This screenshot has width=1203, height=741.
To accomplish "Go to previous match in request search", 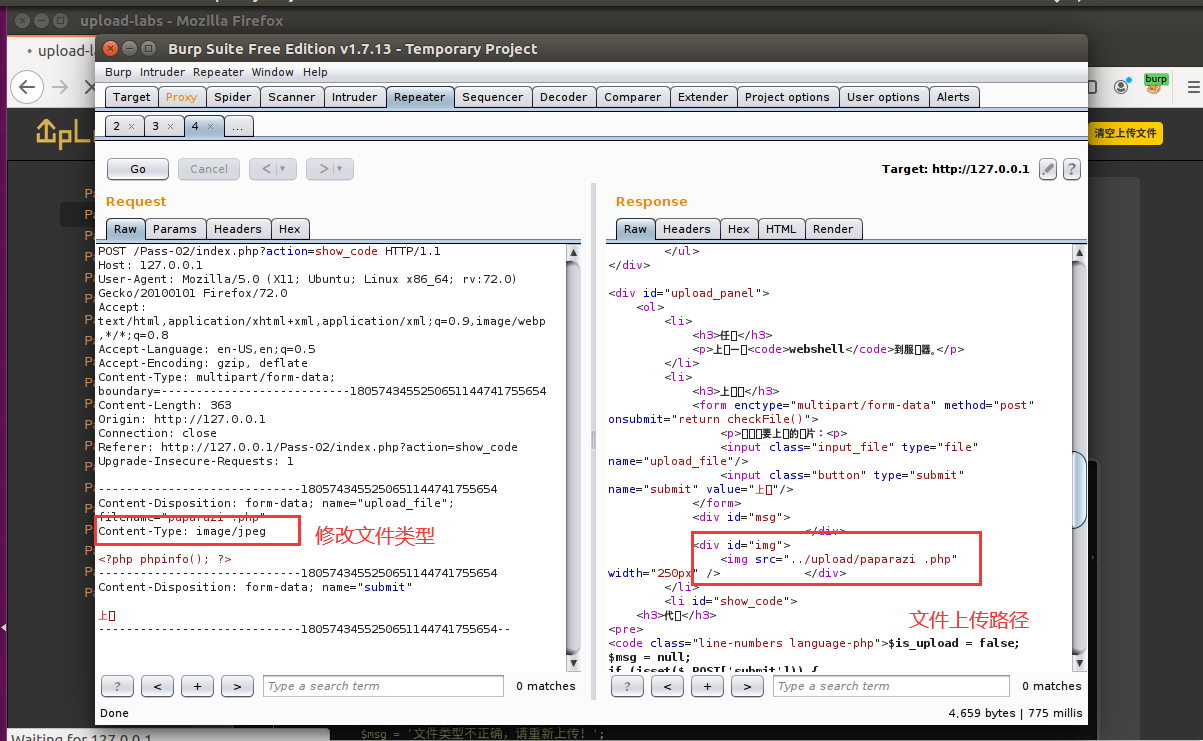I will coord(157,686).
